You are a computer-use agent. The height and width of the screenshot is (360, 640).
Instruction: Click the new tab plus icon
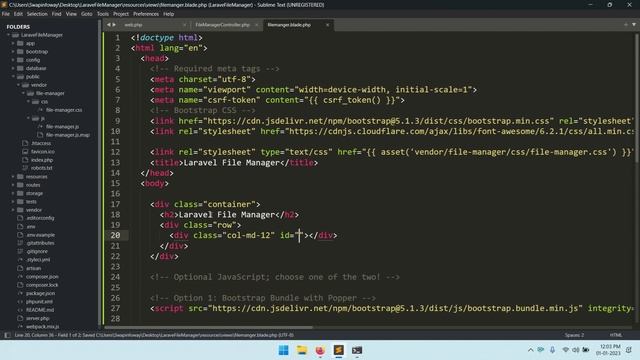point(626,25)
